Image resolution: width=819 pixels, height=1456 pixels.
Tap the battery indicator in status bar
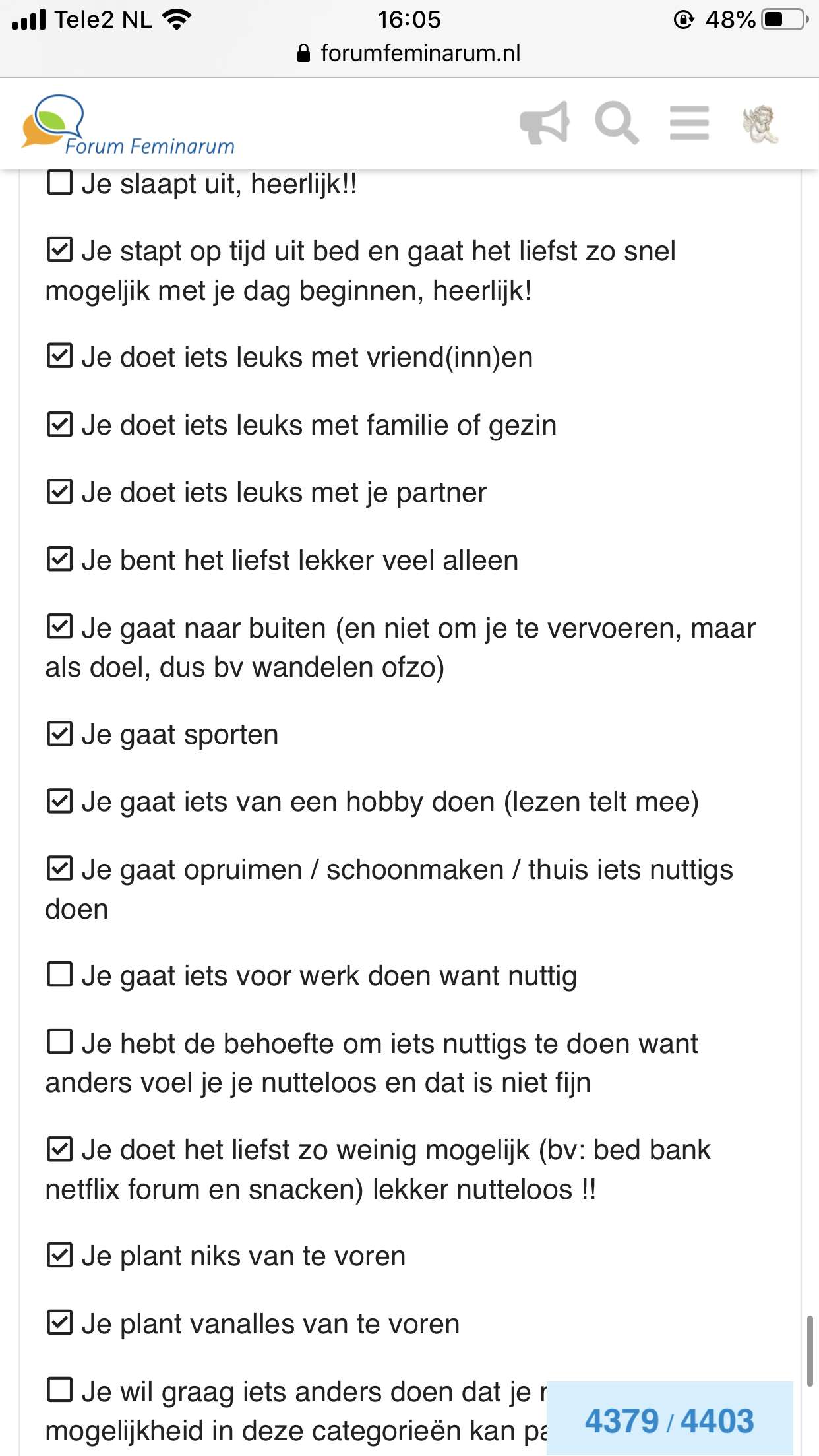[x=784, y=20]
